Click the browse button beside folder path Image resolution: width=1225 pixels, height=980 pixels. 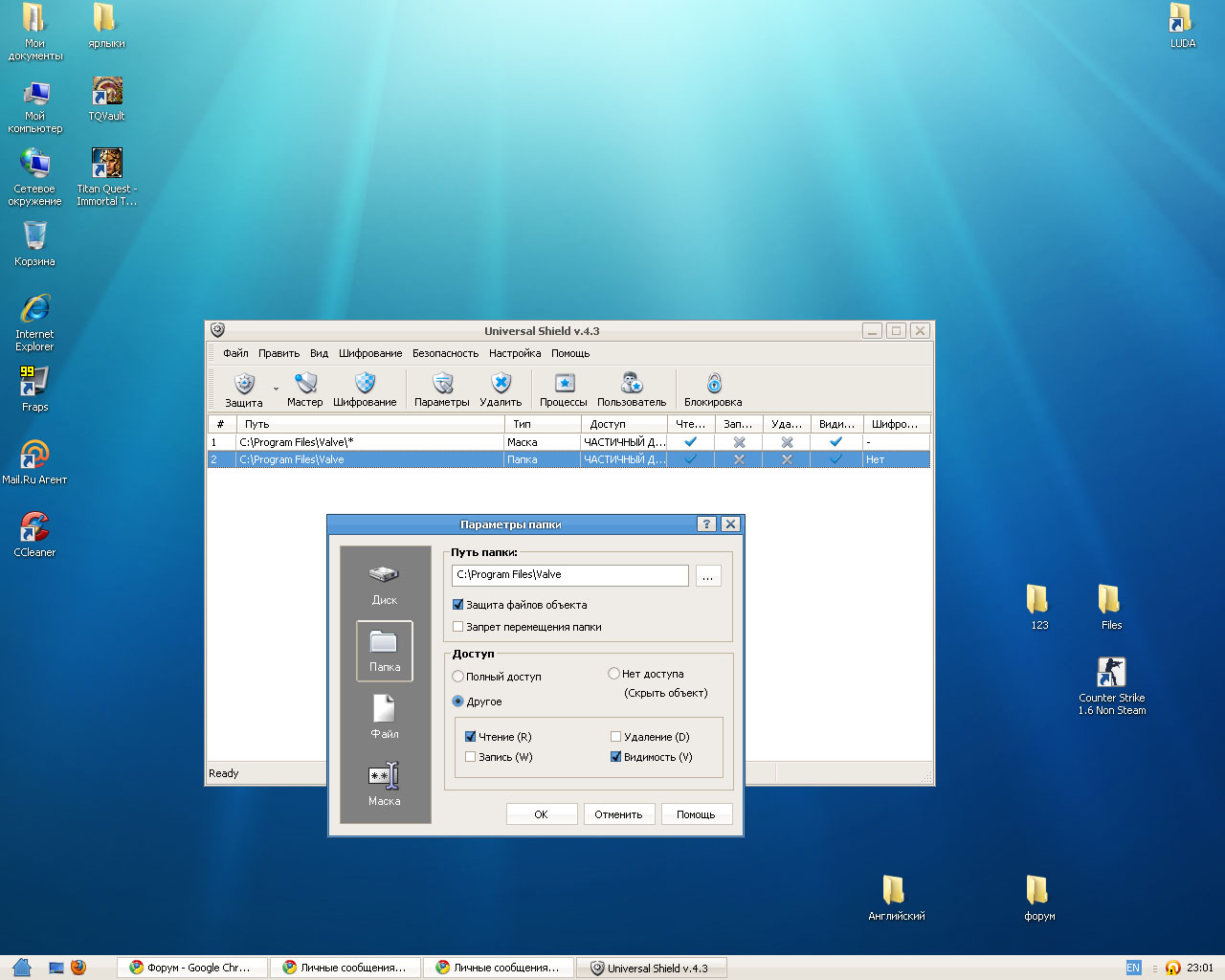[x=707, y=575]
